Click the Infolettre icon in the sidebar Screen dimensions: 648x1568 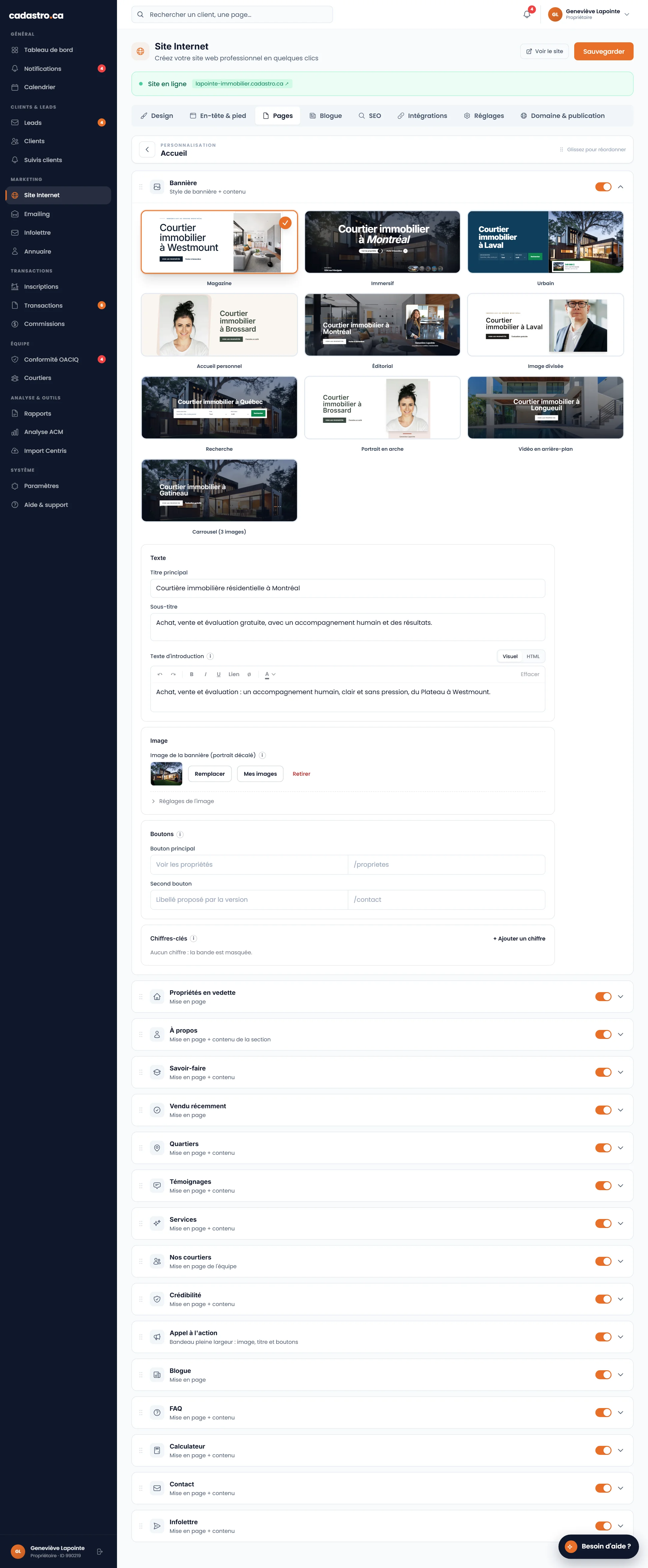[x=15, y=233]
